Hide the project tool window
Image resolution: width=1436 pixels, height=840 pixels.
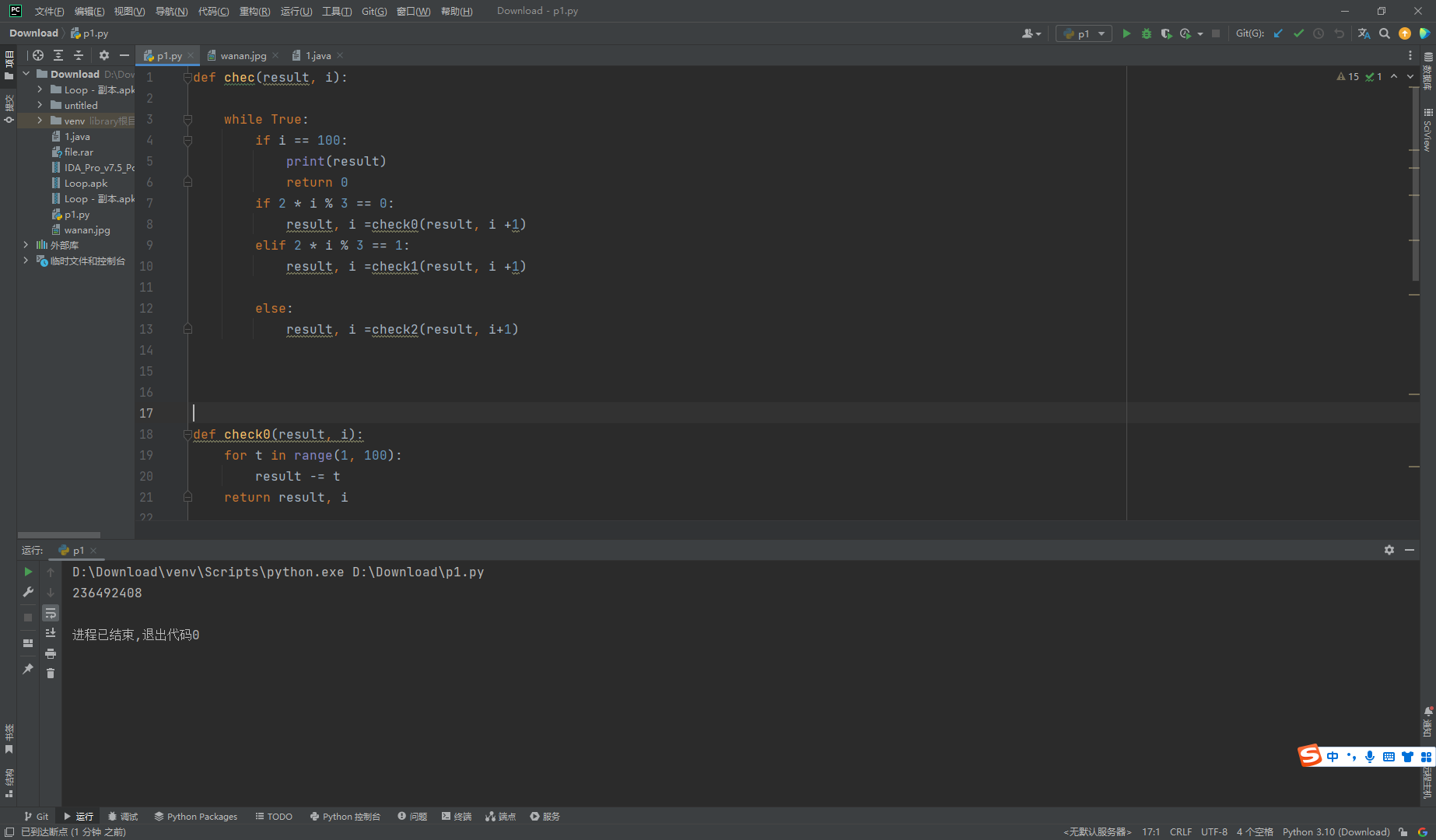pyautogui.click(x=124, y=55)
